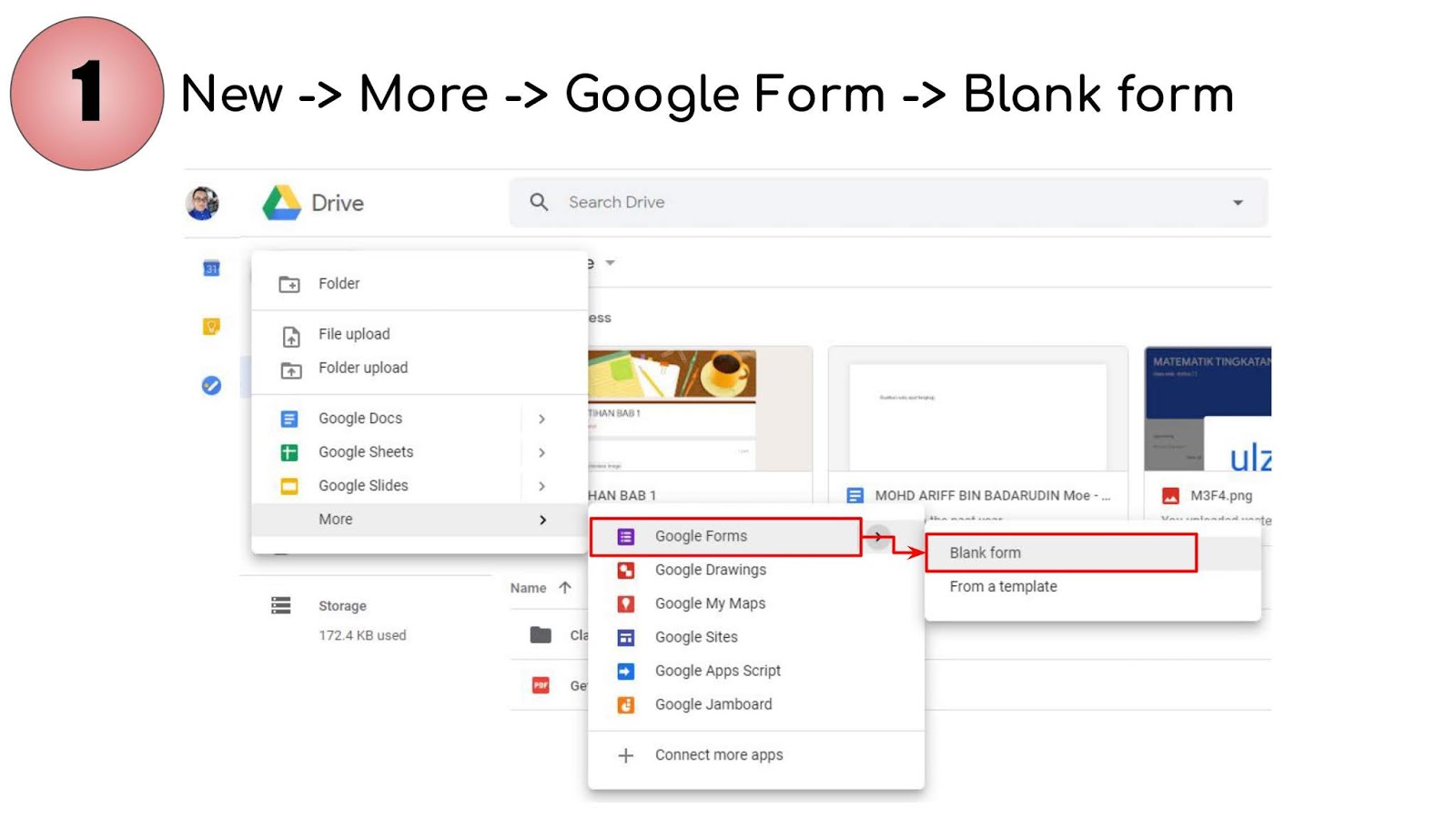Choose From a template

click(1002, 586)
